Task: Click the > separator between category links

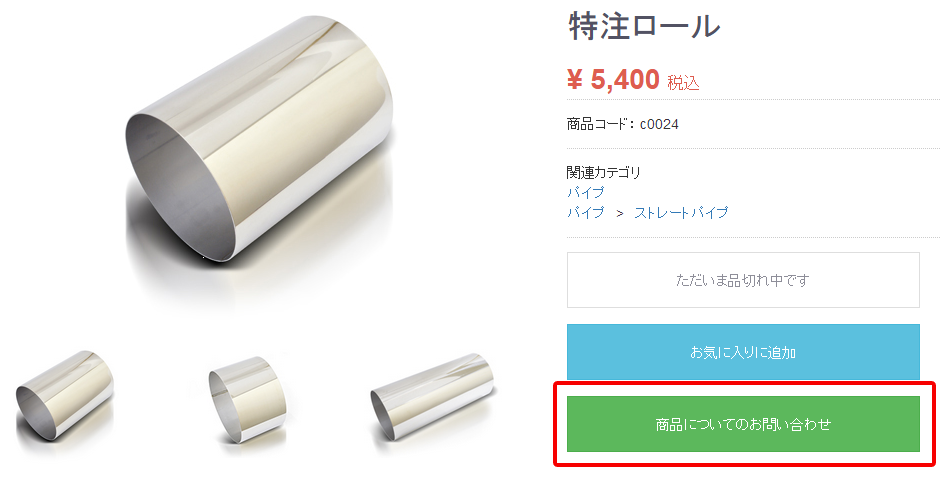Action: point(620,213)
